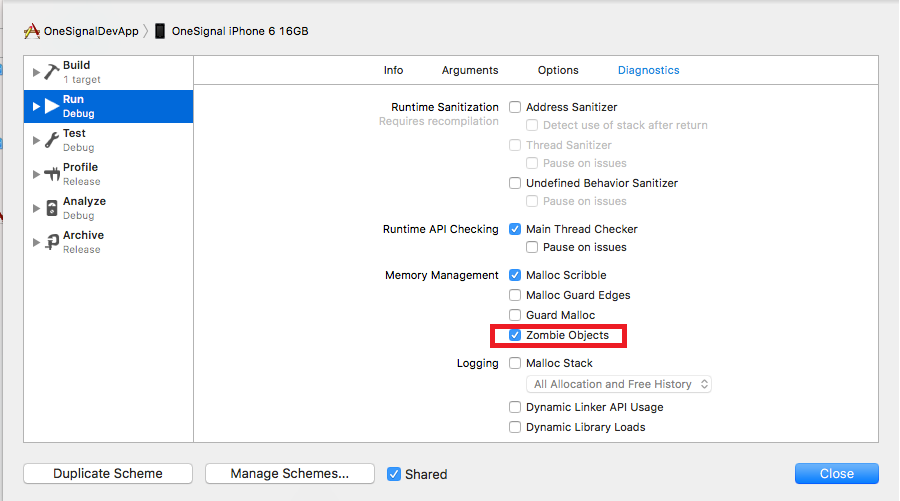Click the Build hammer icon
This screenshot has height=501, width=900.
[52, 72]
